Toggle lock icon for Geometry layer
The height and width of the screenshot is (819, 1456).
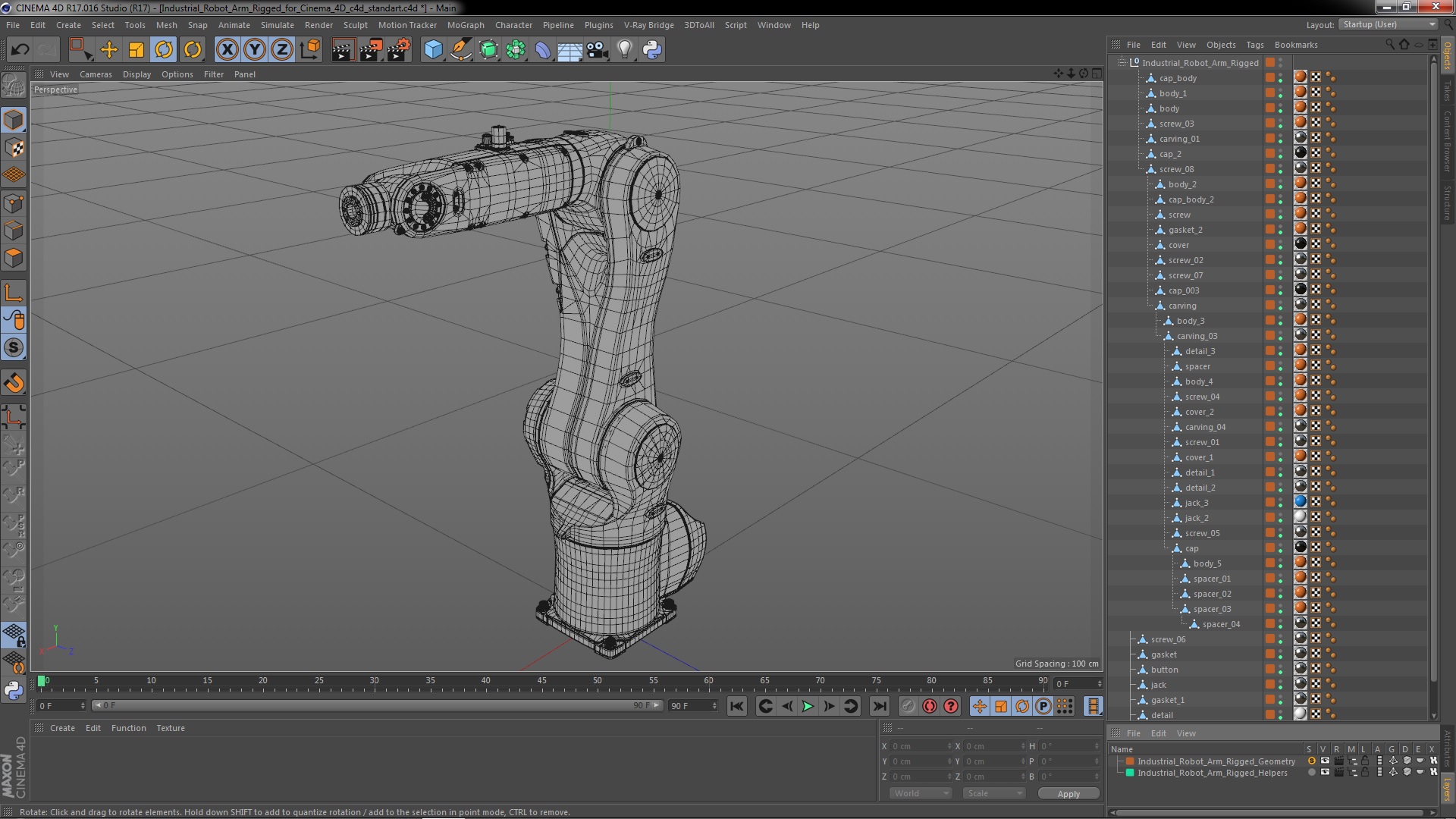1365,761
